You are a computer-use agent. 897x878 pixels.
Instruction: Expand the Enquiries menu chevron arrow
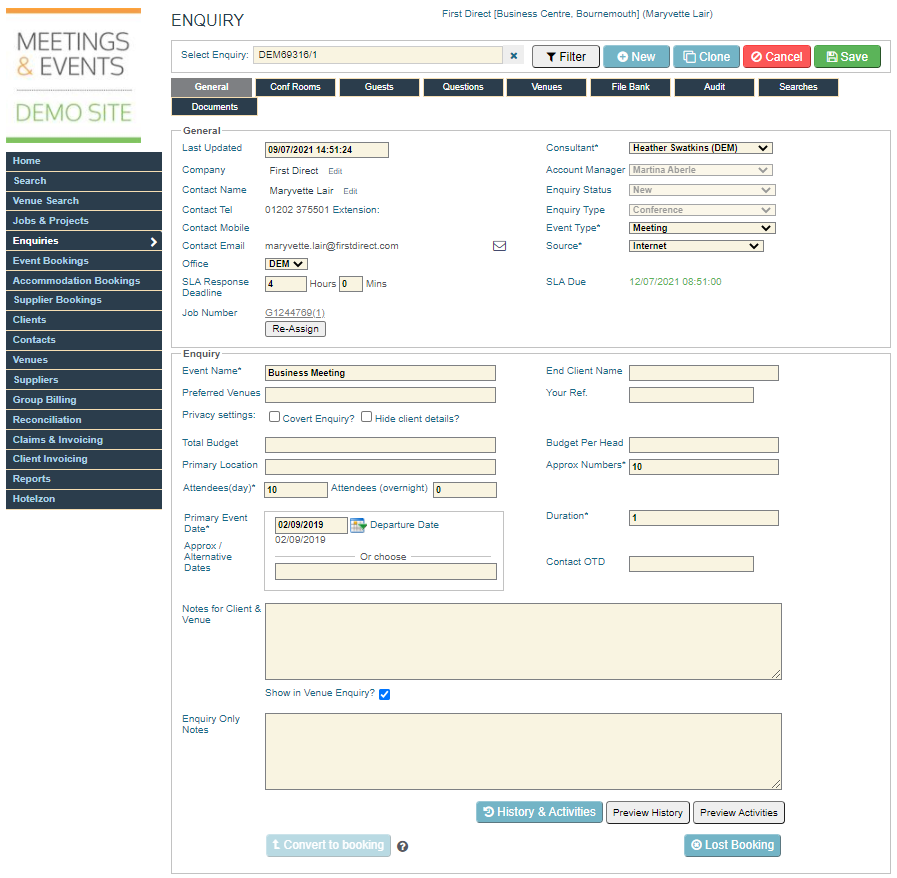pyautogui.click(x=153, y=241)
